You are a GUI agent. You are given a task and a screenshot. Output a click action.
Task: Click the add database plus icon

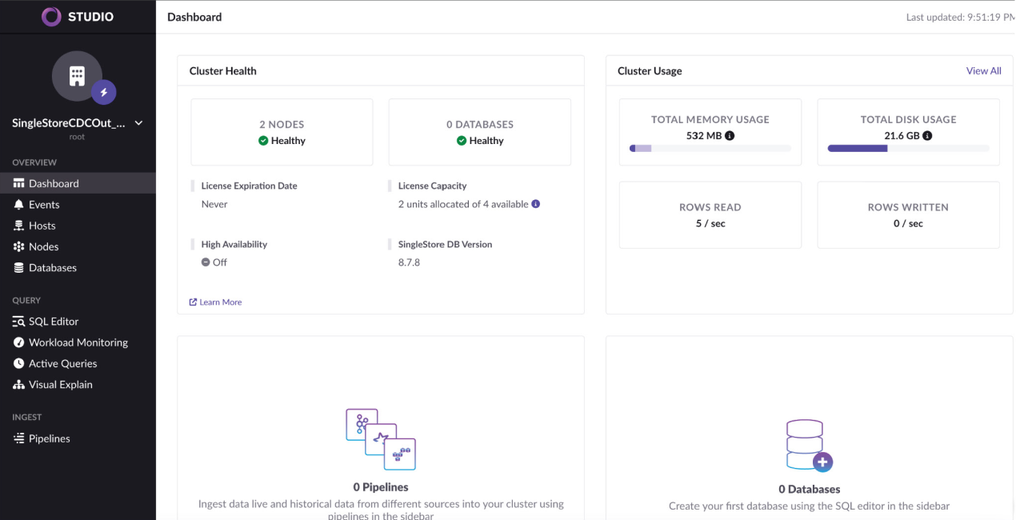coord(823,462)
